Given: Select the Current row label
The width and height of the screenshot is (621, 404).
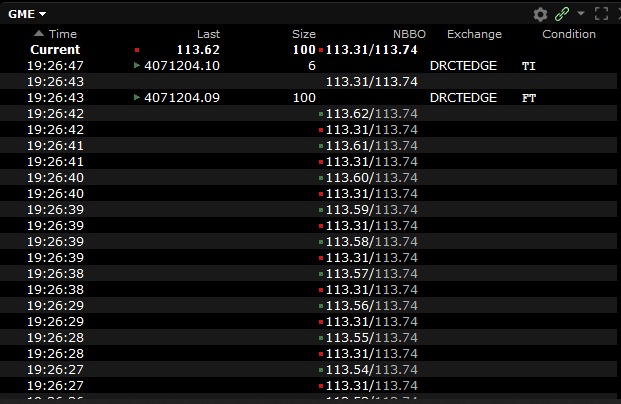Looking at the screenshot, I should 55,50.
